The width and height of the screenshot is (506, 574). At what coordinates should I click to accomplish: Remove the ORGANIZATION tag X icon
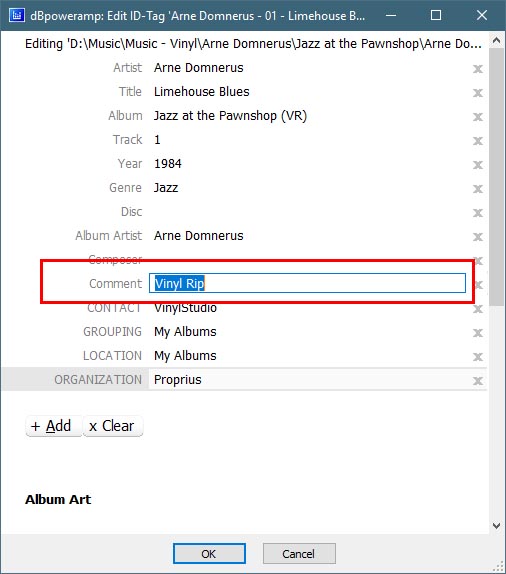tap(477, 381)
